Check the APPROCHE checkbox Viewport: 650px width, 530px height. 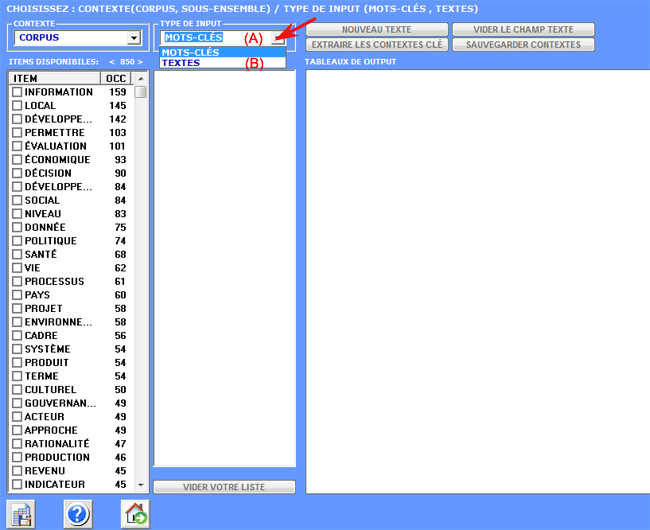[x=17, y=431]
